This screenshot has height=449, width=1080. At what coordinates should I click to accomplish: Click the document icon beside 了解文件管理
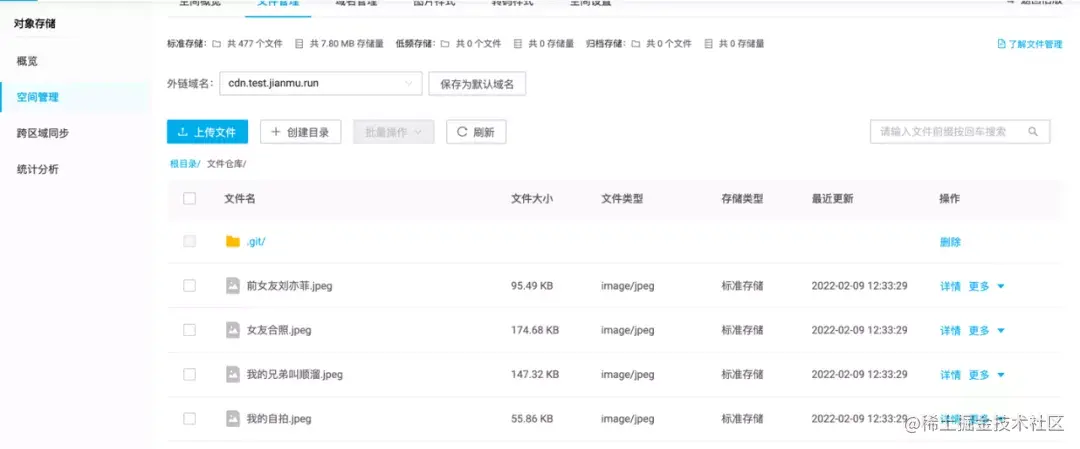click(1001, 44)
